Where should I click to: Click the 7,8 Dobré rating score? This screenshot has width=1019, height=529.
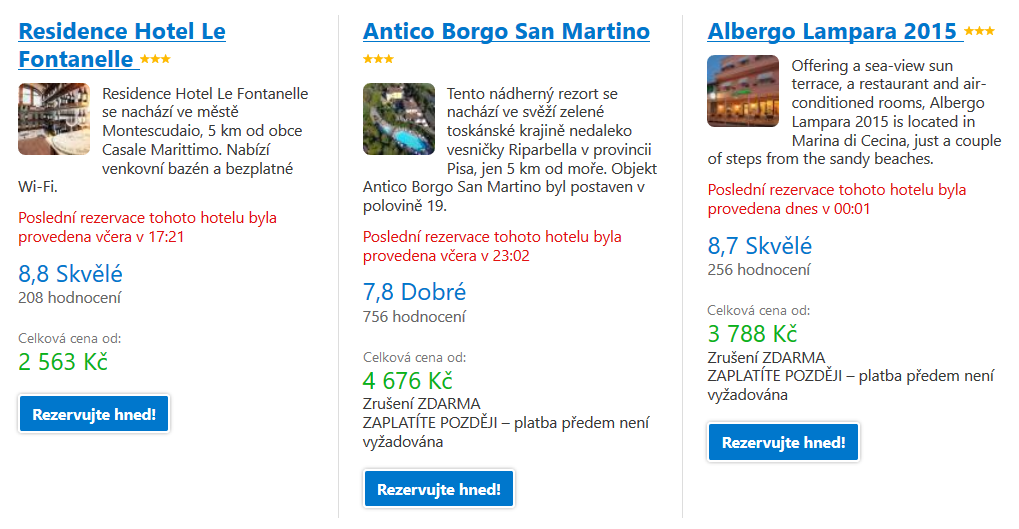coord(414,292)
